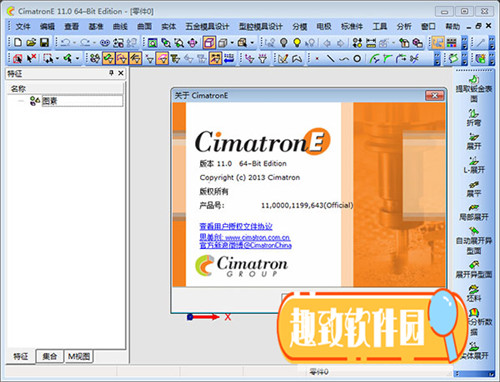Toggle the highlighted orange icon beside the RGB icon
This screenshot has width=500, height=382.
coord(438,42)
